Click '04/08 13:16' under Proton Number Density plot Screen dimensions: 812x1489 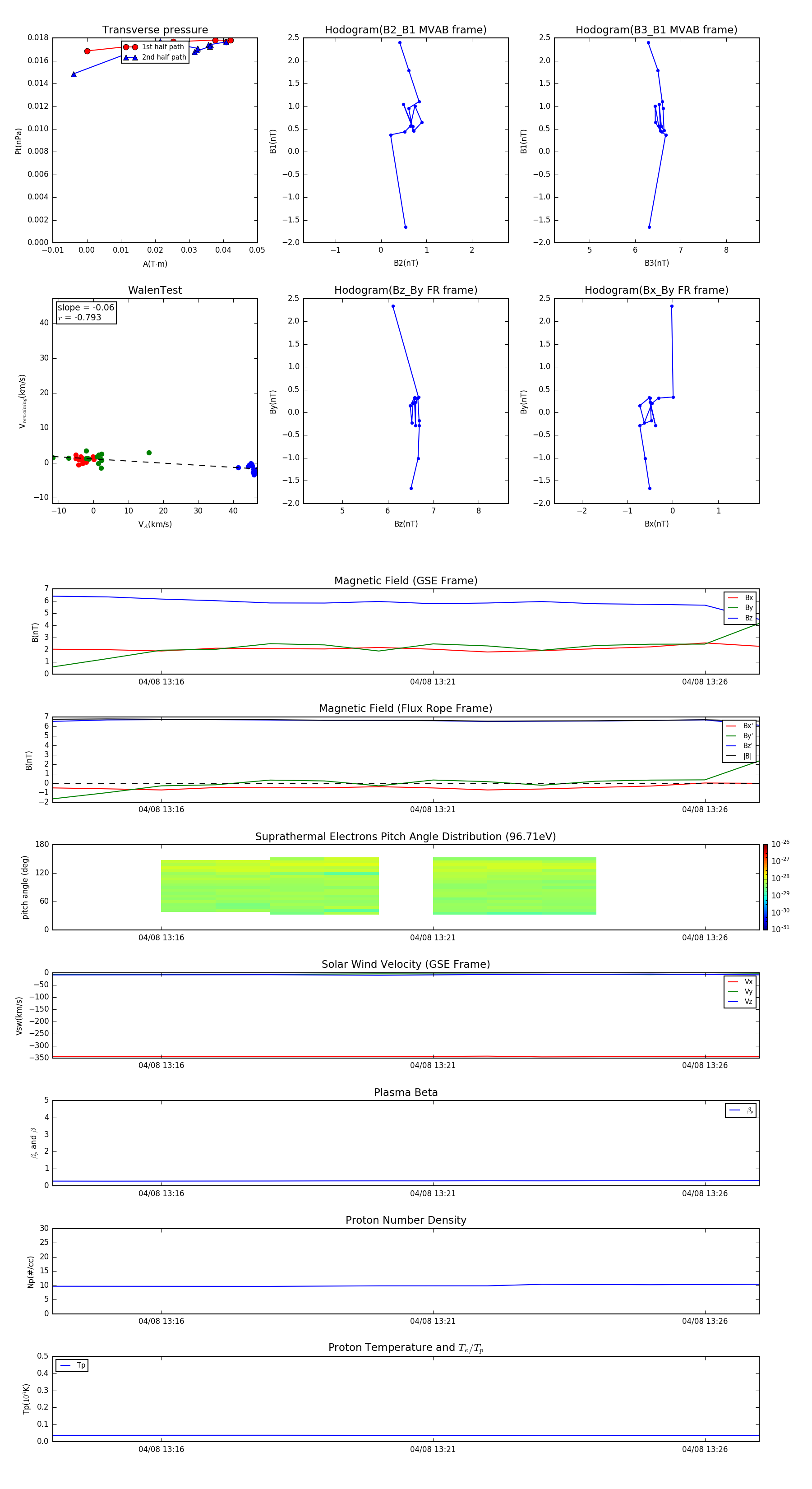(161, 1321)
